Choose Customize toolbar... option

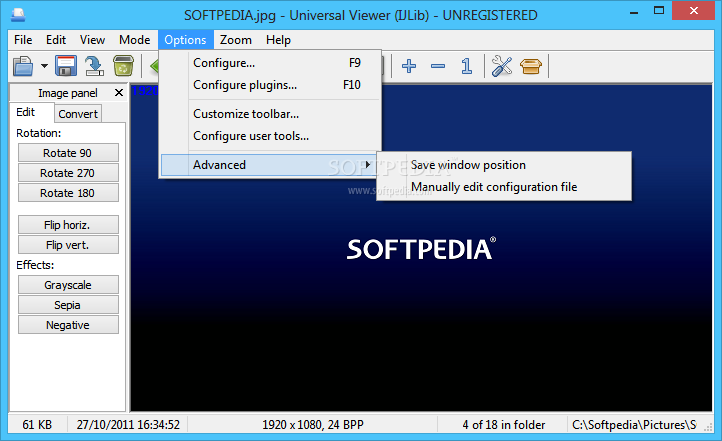click(x=271, y=114)
